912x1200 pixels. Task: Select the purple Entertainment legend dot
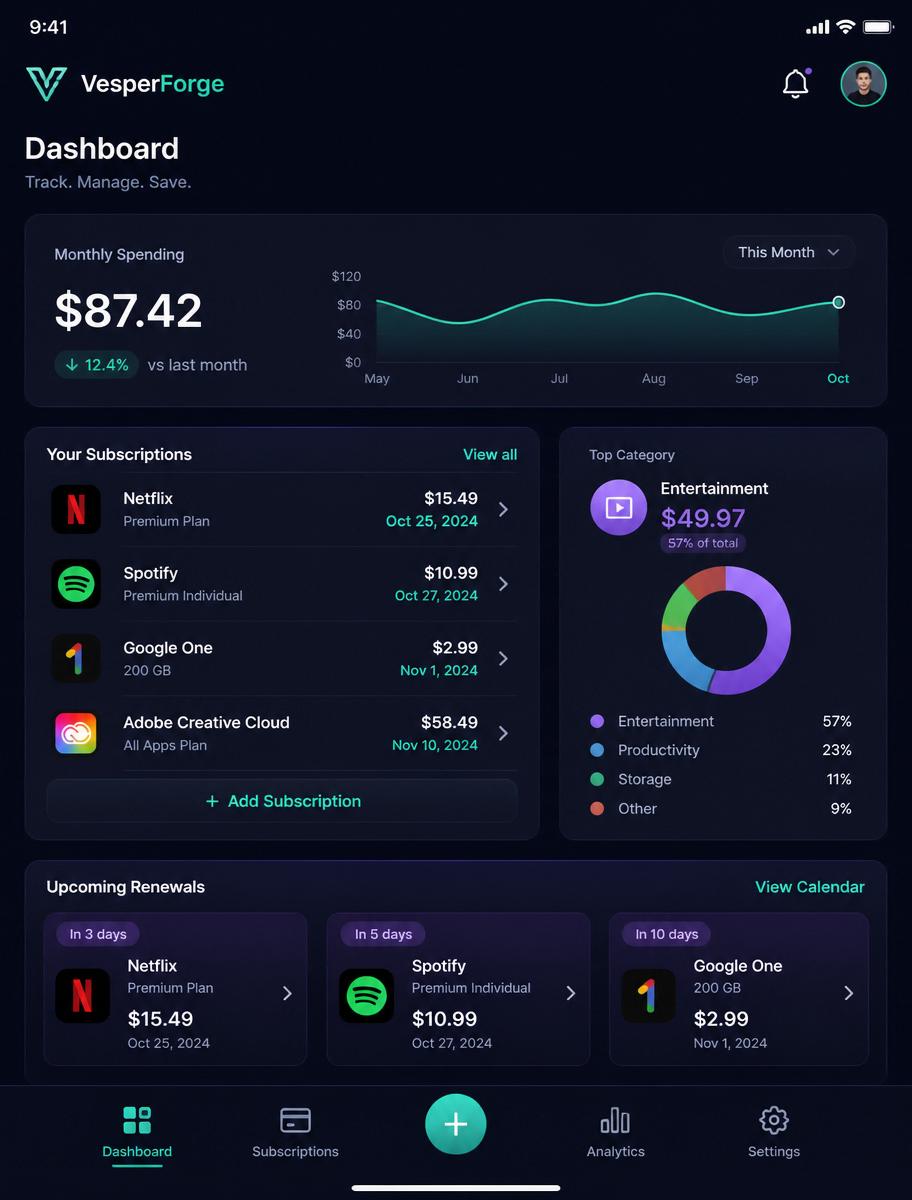coord(597,721)
